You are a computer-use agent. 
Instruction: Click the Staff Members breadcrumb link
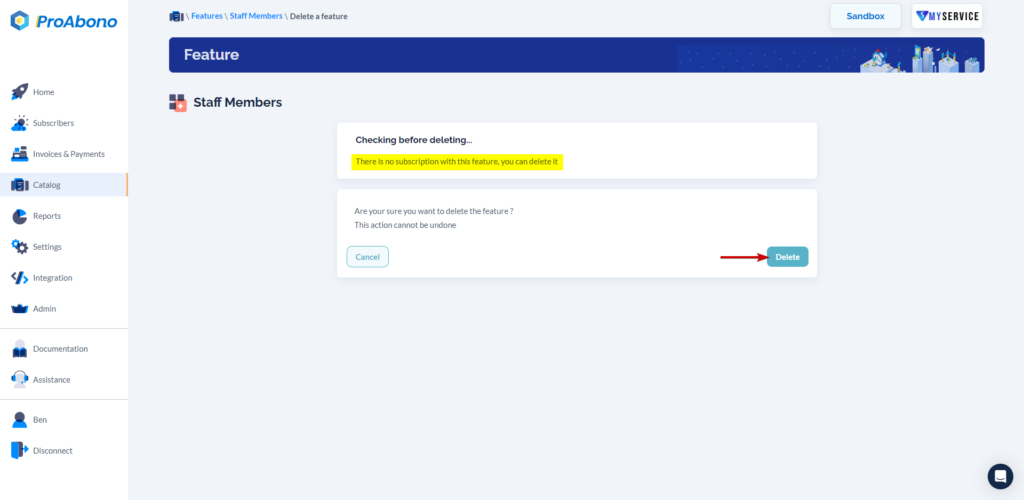tap(256, 16)
